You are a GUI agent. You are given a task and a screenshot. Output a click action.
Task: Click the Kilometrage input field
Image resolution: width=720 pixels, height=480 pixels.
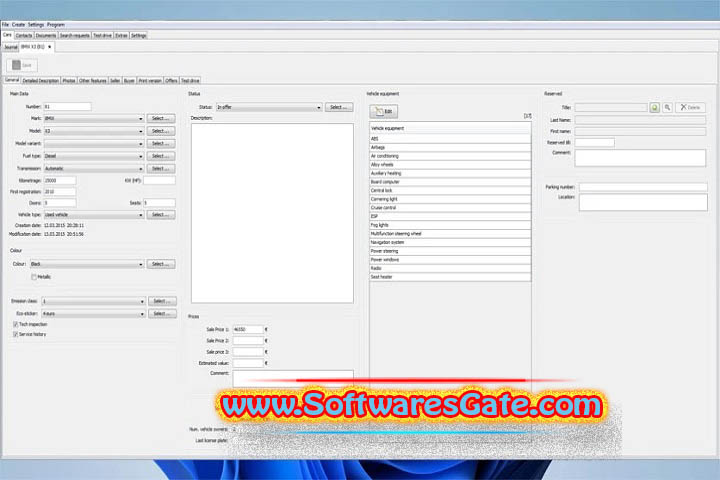(60, 181)
